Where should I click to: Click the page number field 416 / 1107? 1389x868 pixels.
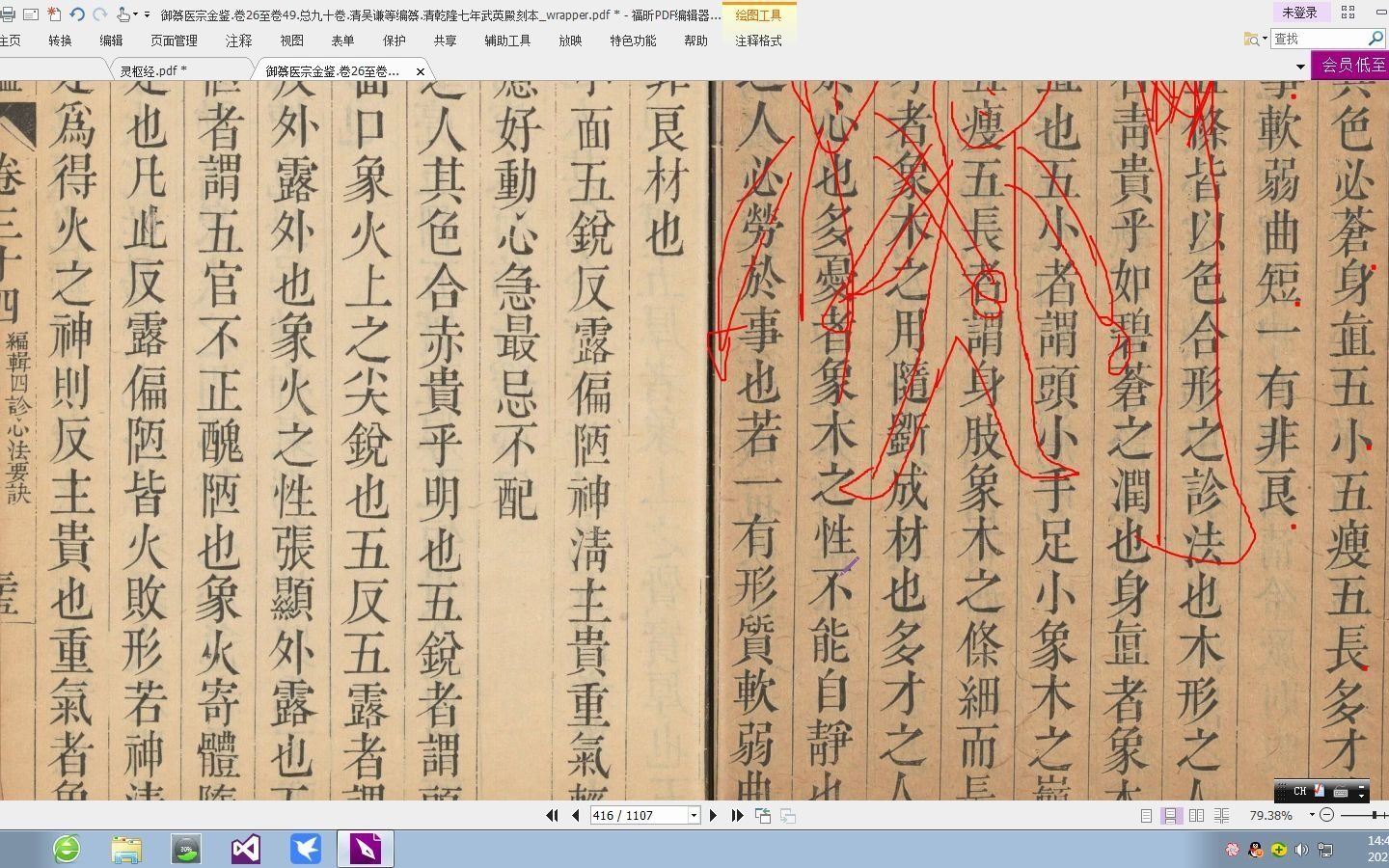(639, 815)
